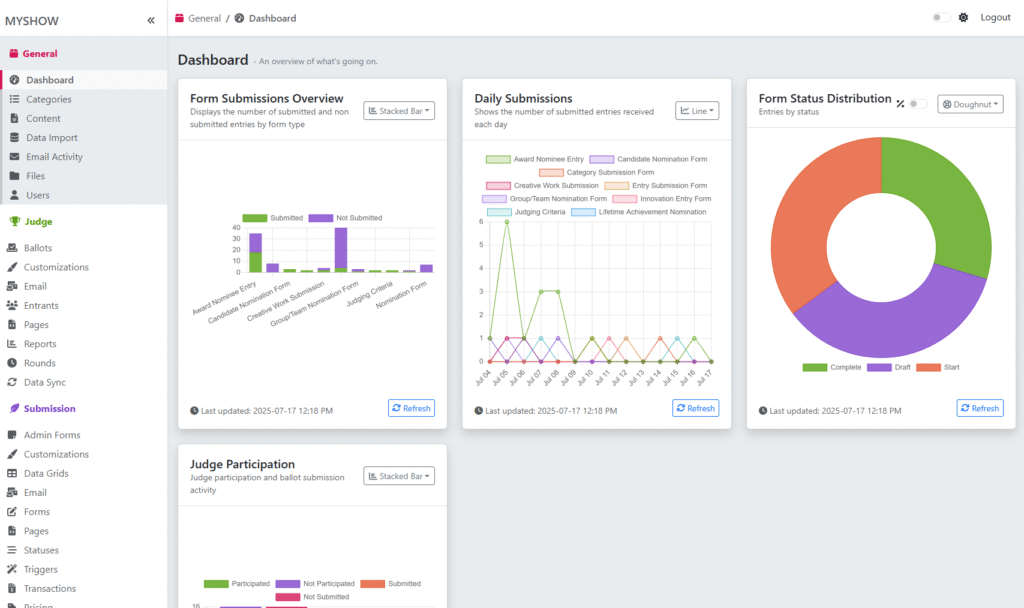Click the General breadcrumb in the header
The image size is (1024, 608).
[204, 18]
